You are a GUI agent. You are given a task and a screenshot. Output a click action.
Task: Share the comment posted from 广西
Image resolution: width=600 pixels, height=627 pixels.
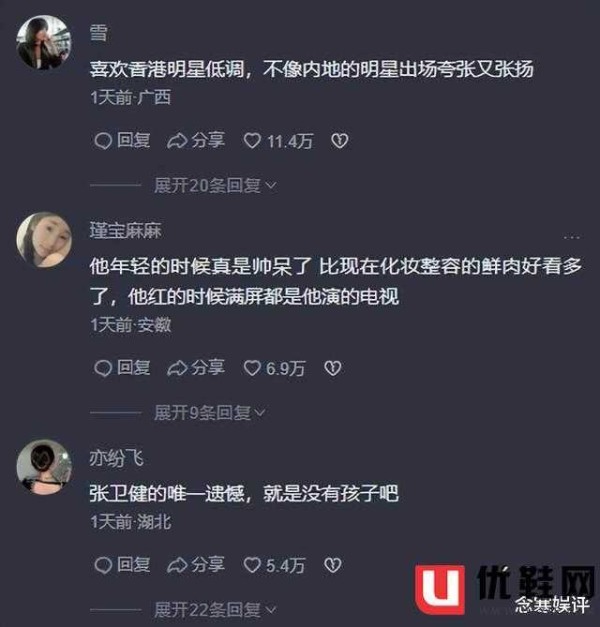(x=196, y=141)
